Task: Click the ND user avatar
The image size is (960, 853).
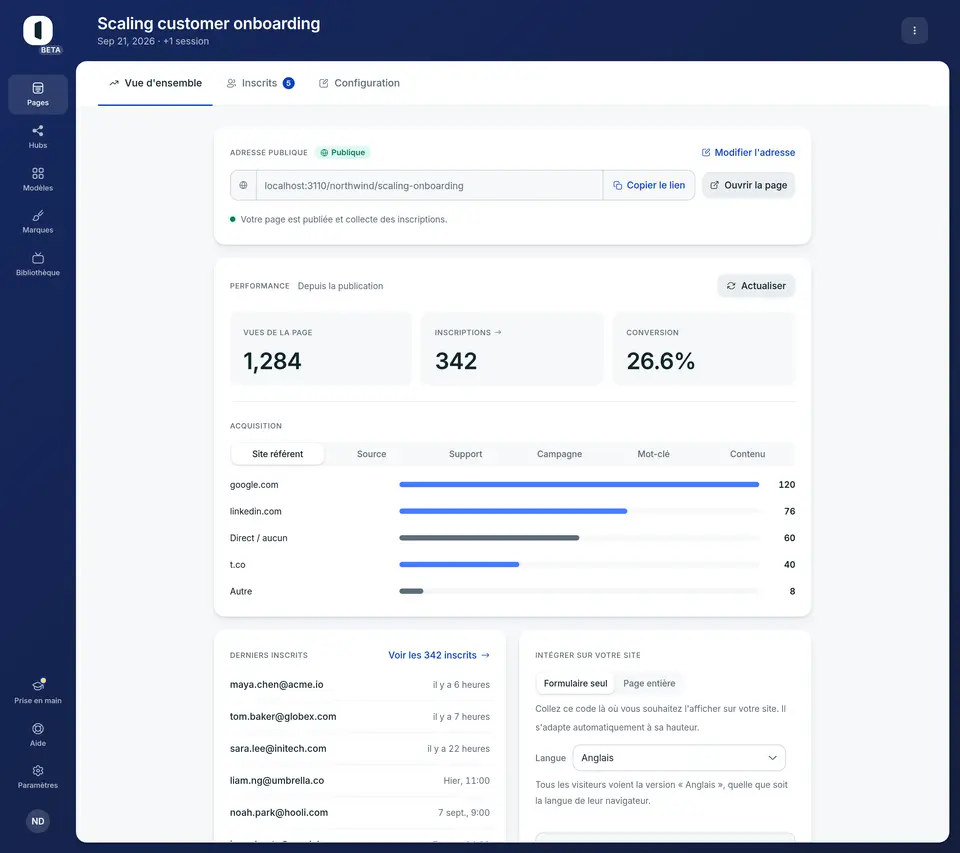Action: point(38,821)
